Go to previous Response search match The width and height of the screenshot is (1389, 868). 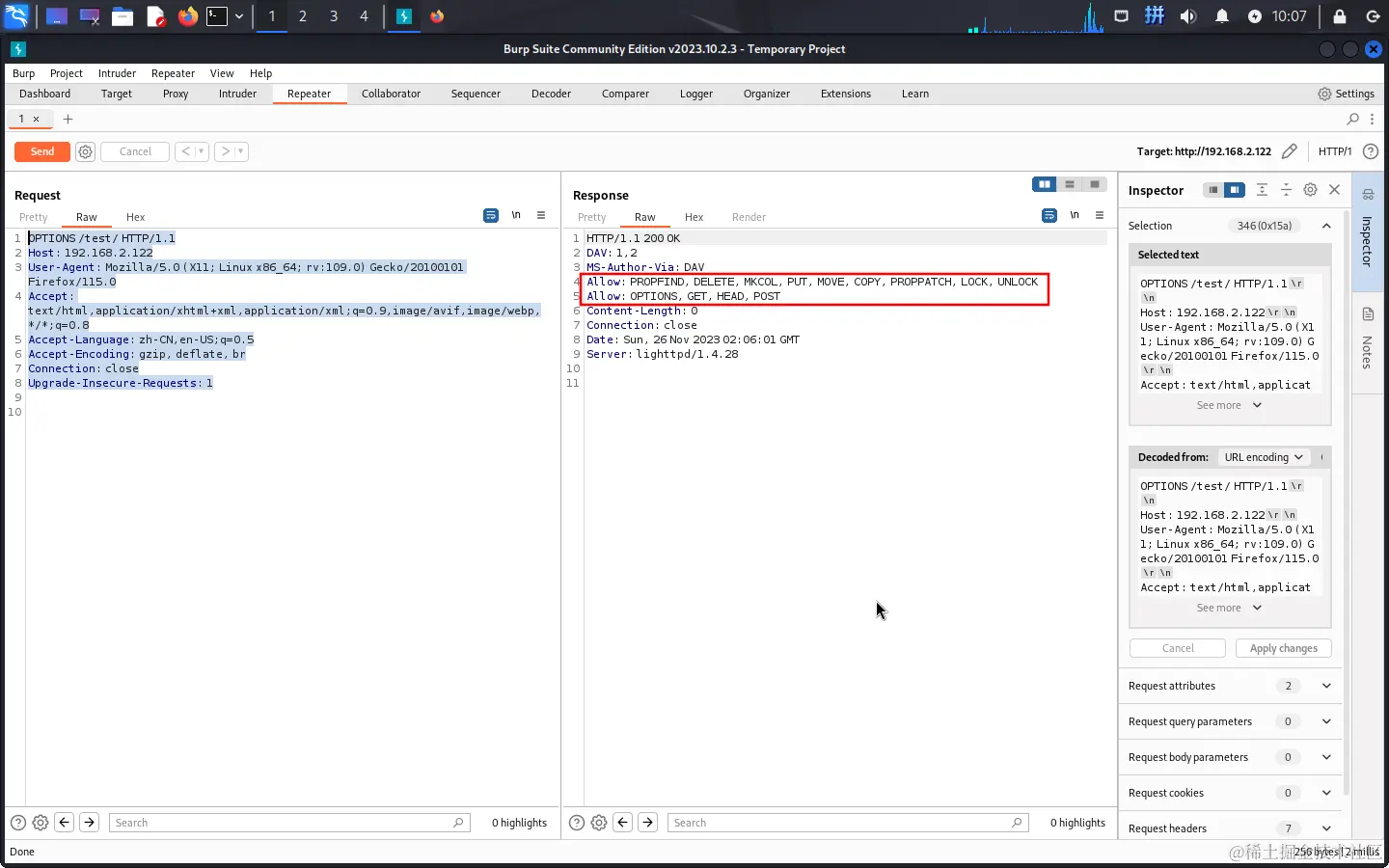623,823
